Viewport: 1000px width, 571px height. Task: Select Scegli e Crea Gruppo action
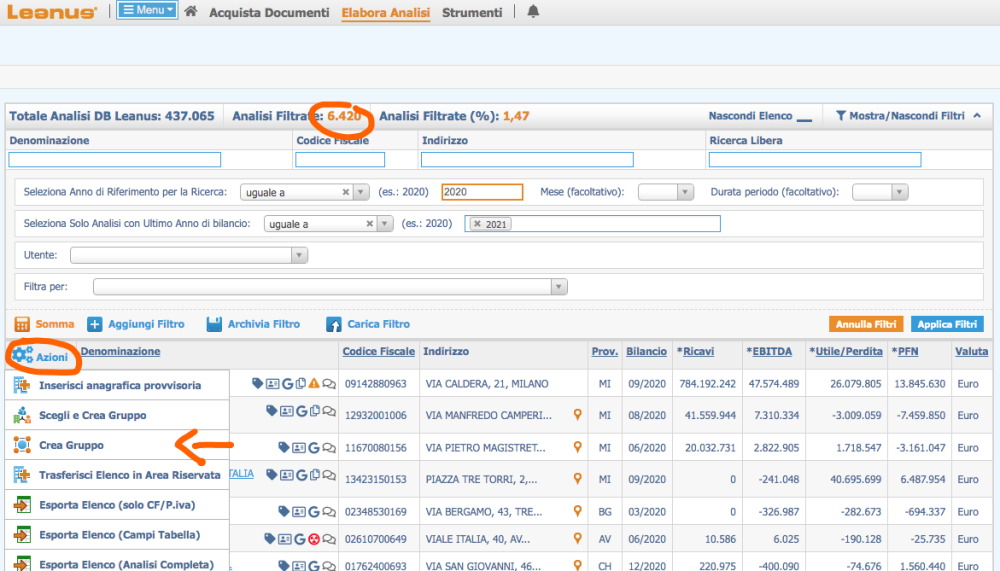pyautogui.click(x=117, y=415)
